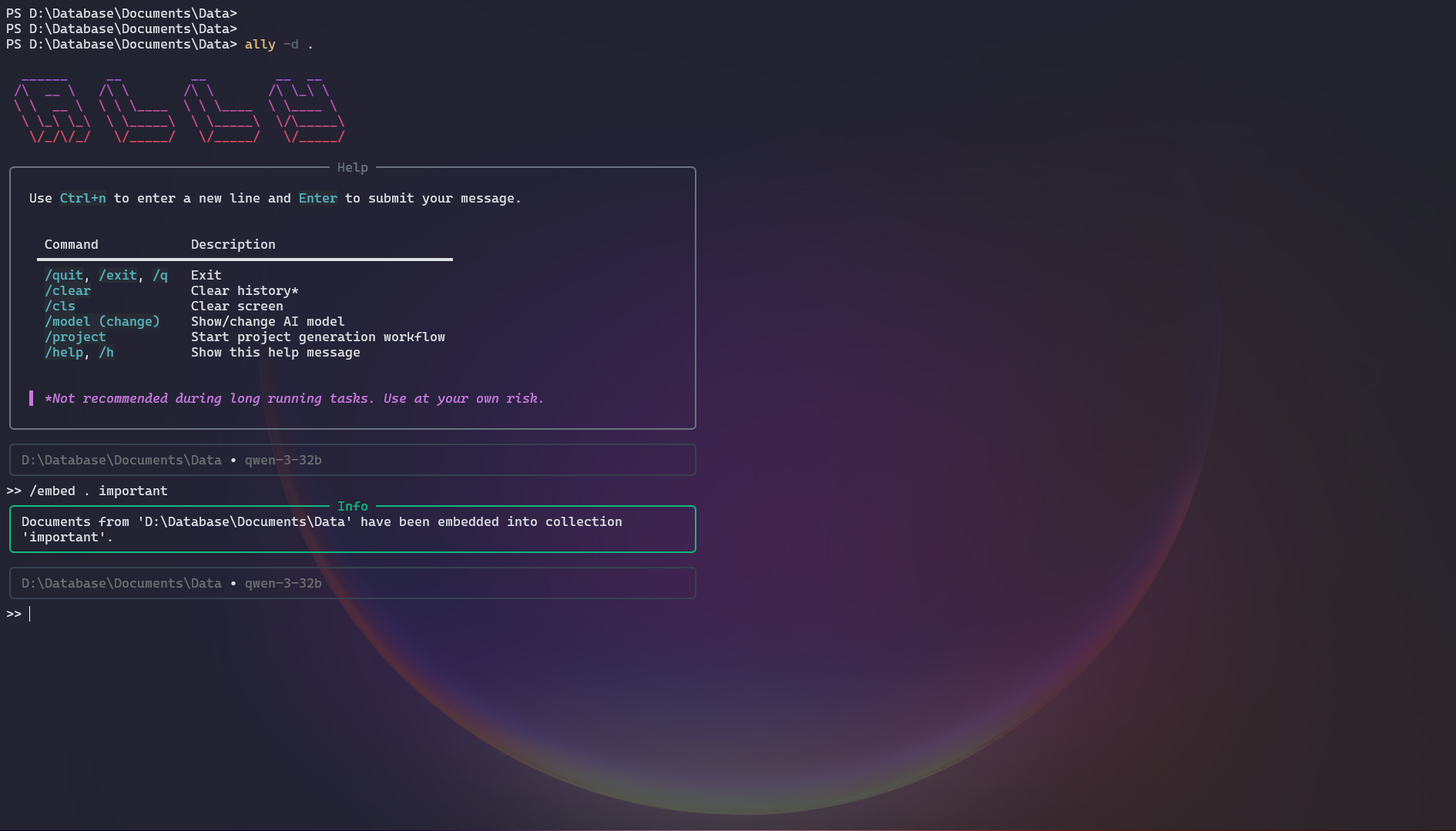Click the ally command in the PowerShell prompt
Image resolution: width=1456 pixels, height=831 pixels.
tap(260, 45)
